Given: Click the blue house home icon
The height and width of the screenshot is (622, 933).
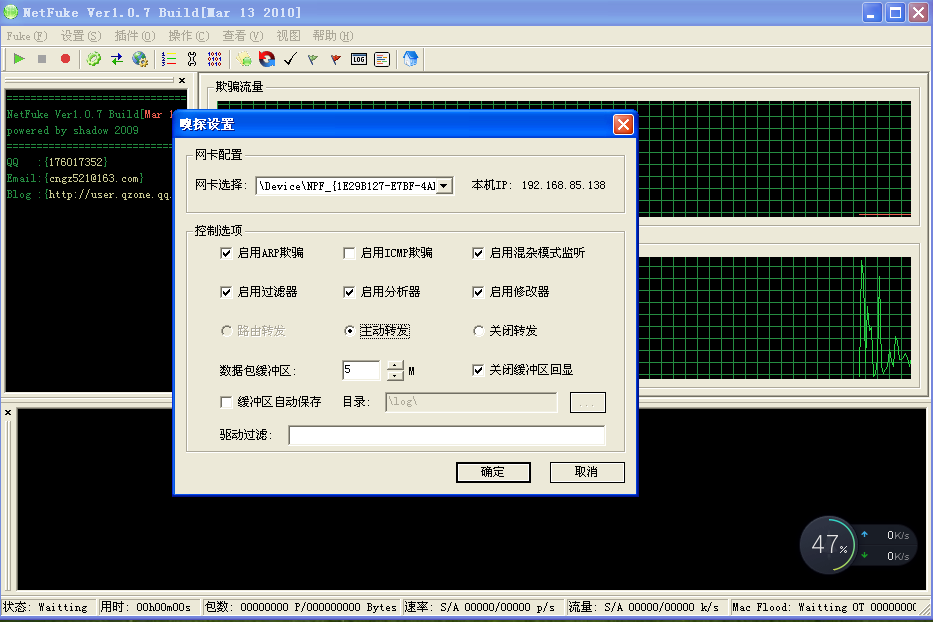Looking at the screenshot, I should pyautogui.click(x=411, y=58).
